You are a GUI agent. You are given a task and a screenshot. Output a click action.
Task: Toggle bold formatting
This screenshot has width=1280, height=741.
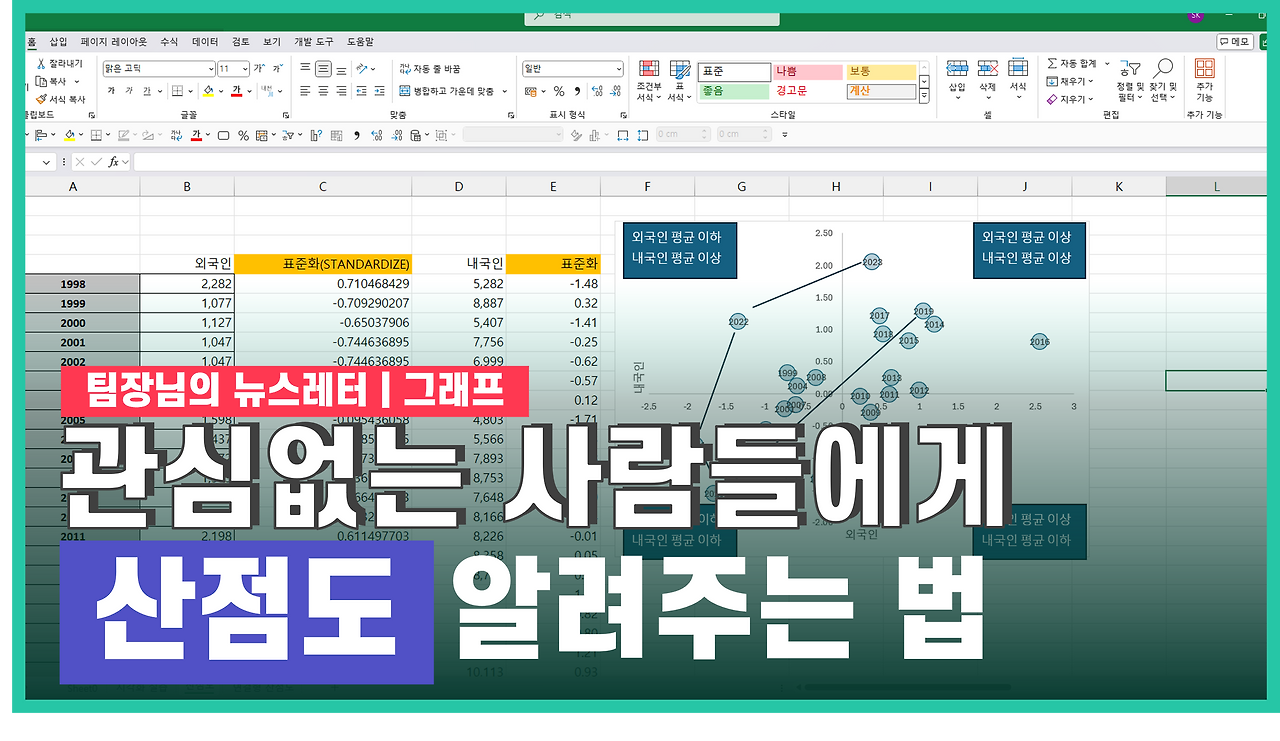tap(110, 89)
